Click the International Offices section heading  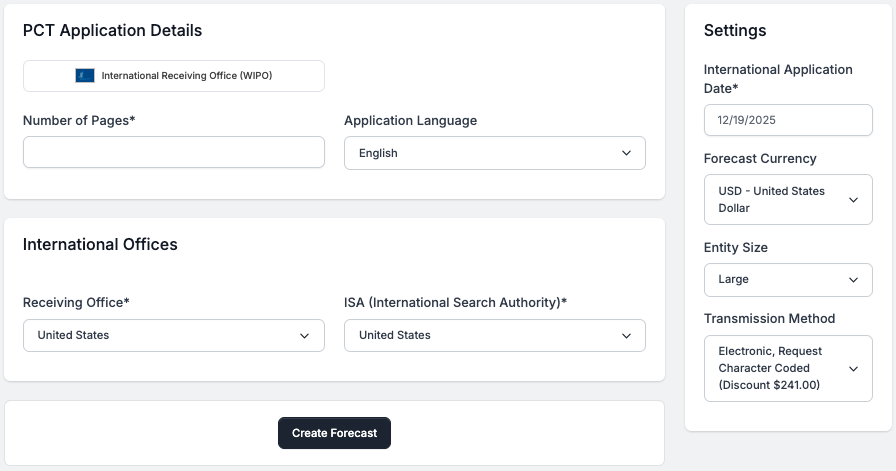(100, 244)
